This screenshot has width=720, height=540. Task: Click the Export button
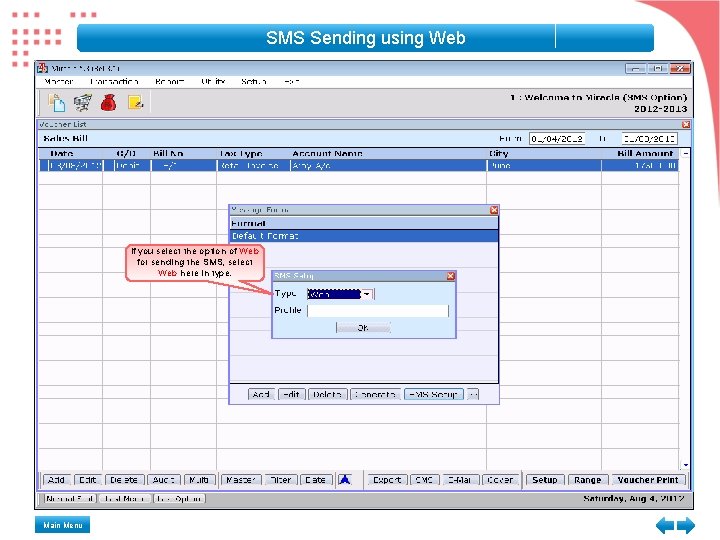[387, 480]
